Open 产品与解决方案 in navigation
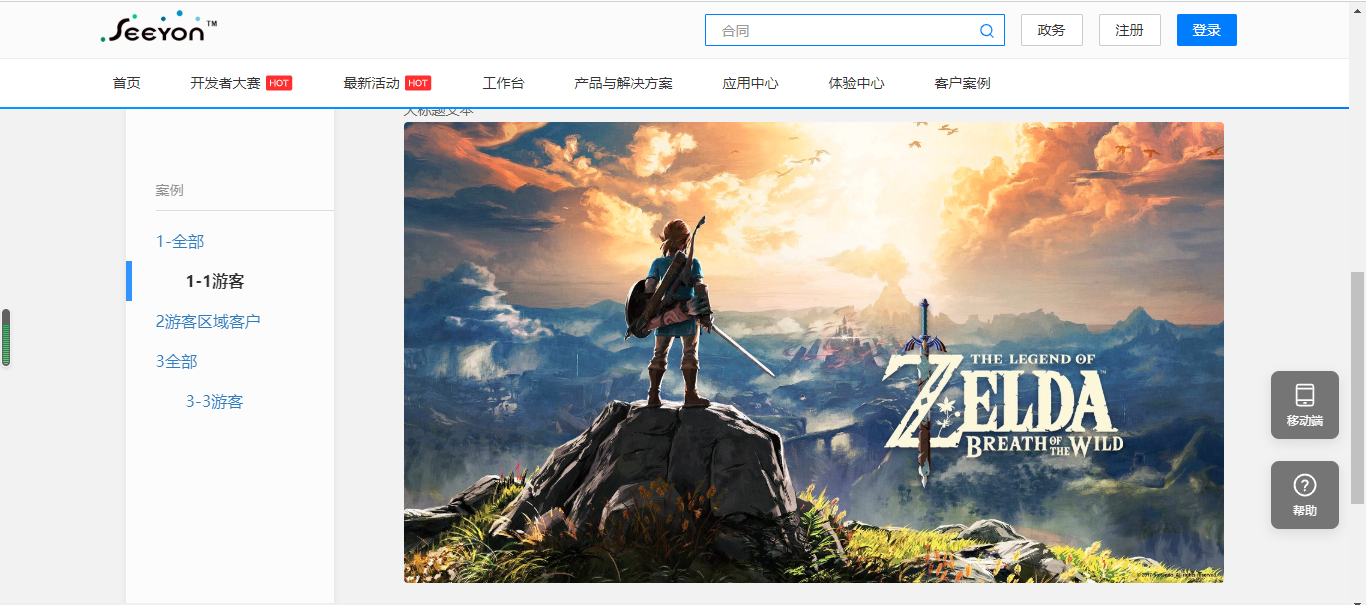 (623, 83)
